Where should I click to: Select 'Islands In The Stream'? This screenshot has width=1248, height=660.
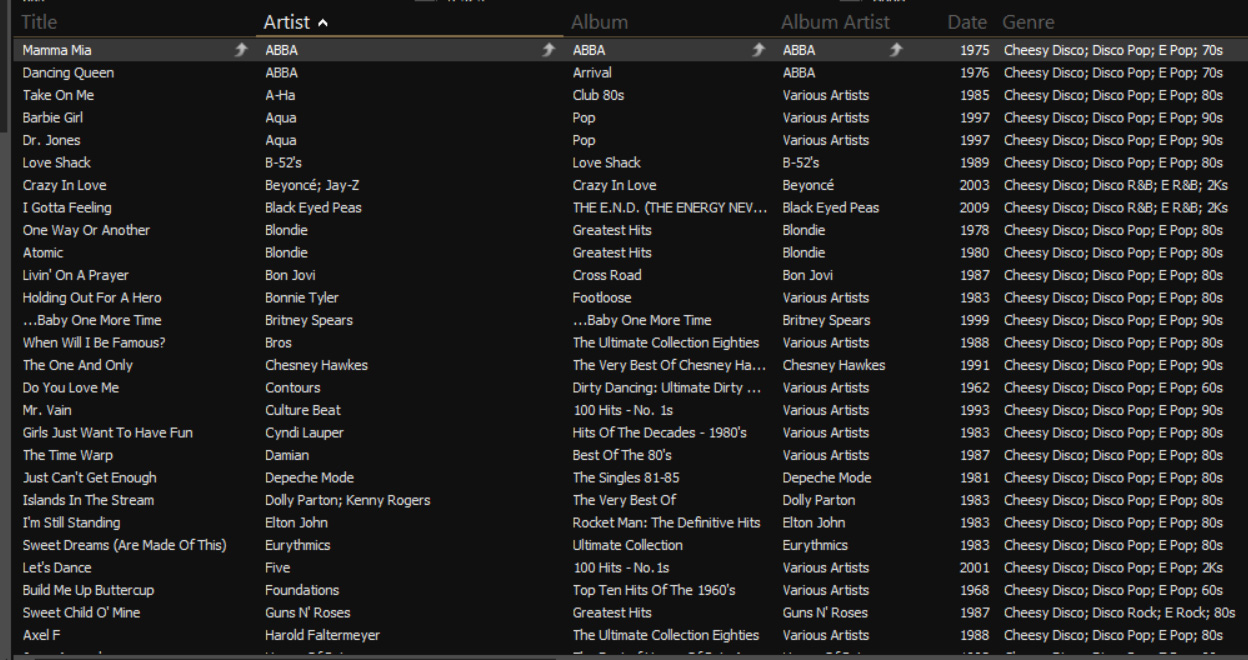pos(88,500)
